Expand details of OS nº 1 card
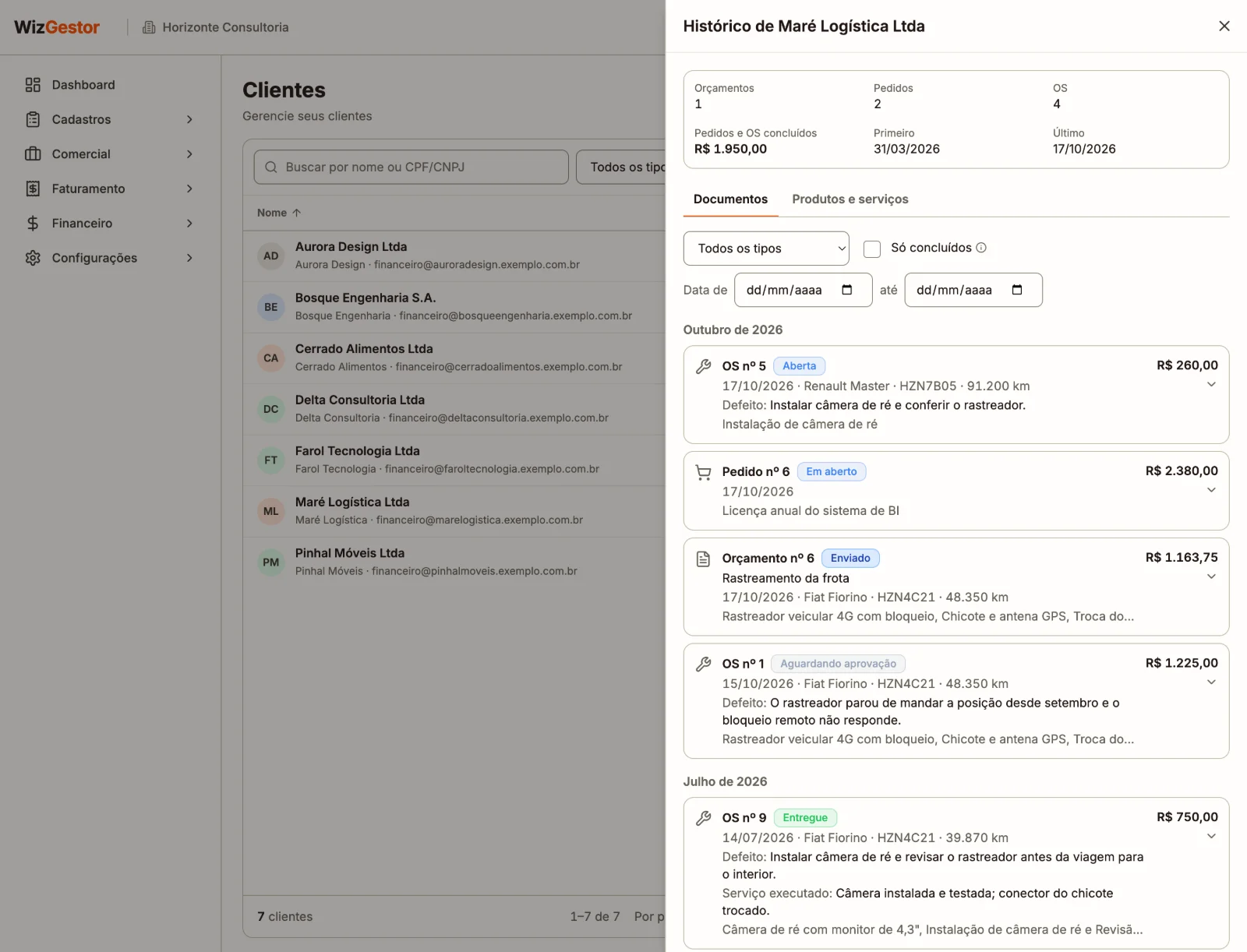The image size is (1247, 952). [x=1211, y=682]
